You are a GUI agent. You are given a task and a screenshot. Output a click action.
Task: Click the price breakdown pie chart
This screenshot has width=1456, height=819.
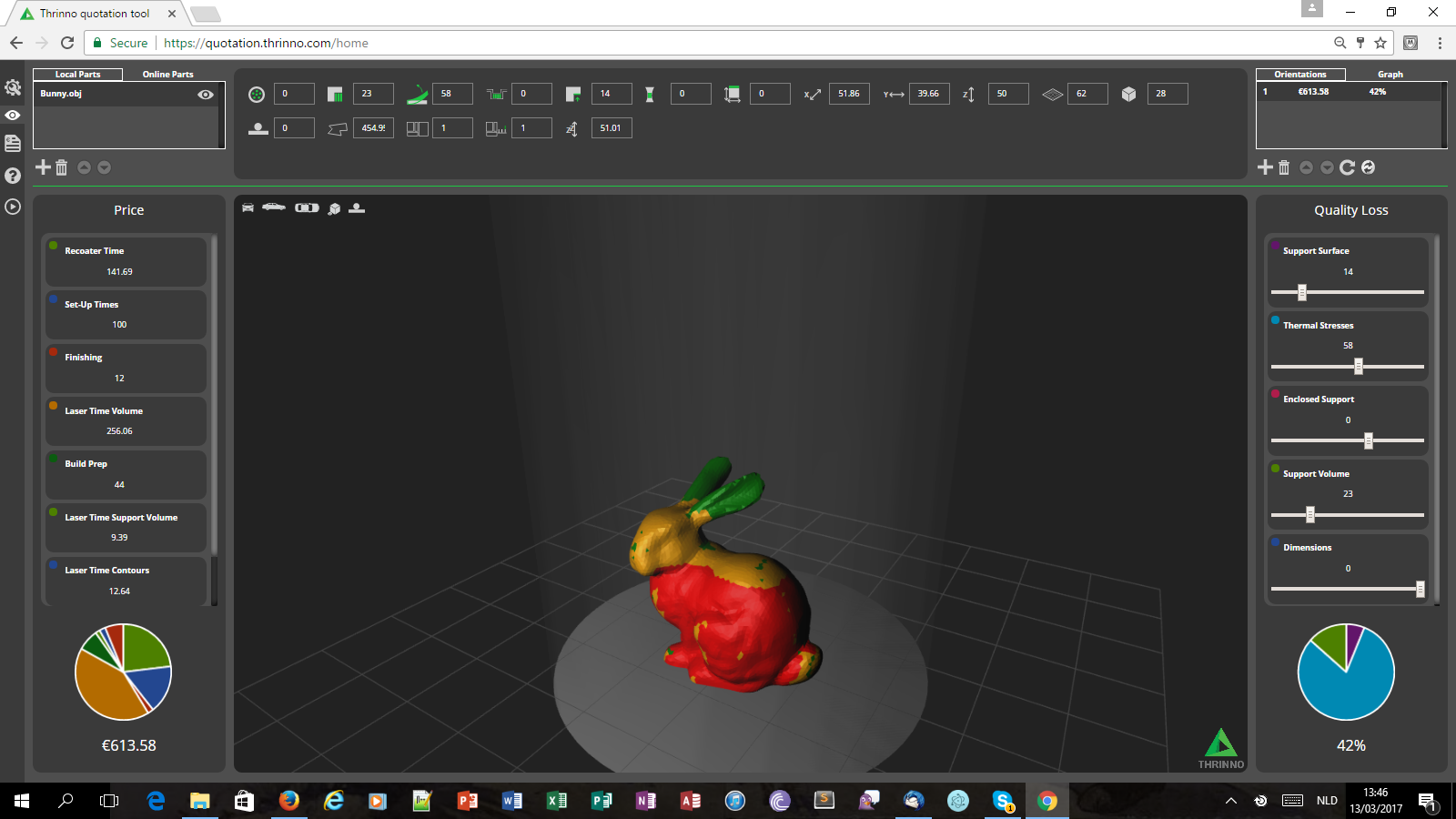coord(123,672)
